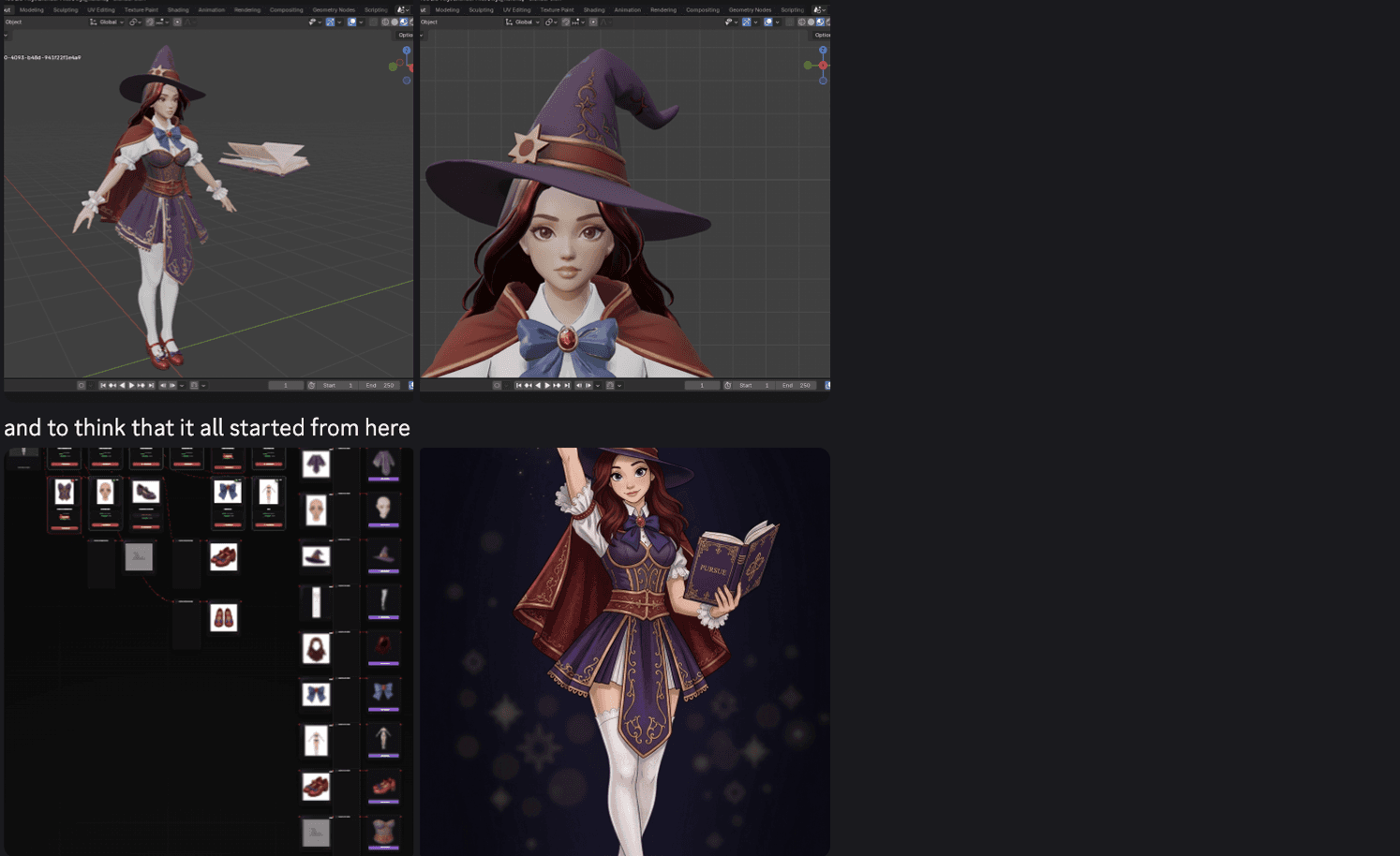1400x856 pixels.
Task: Switch to Sculpting workspace tab in left window
Action: click(x=66, y=10)
